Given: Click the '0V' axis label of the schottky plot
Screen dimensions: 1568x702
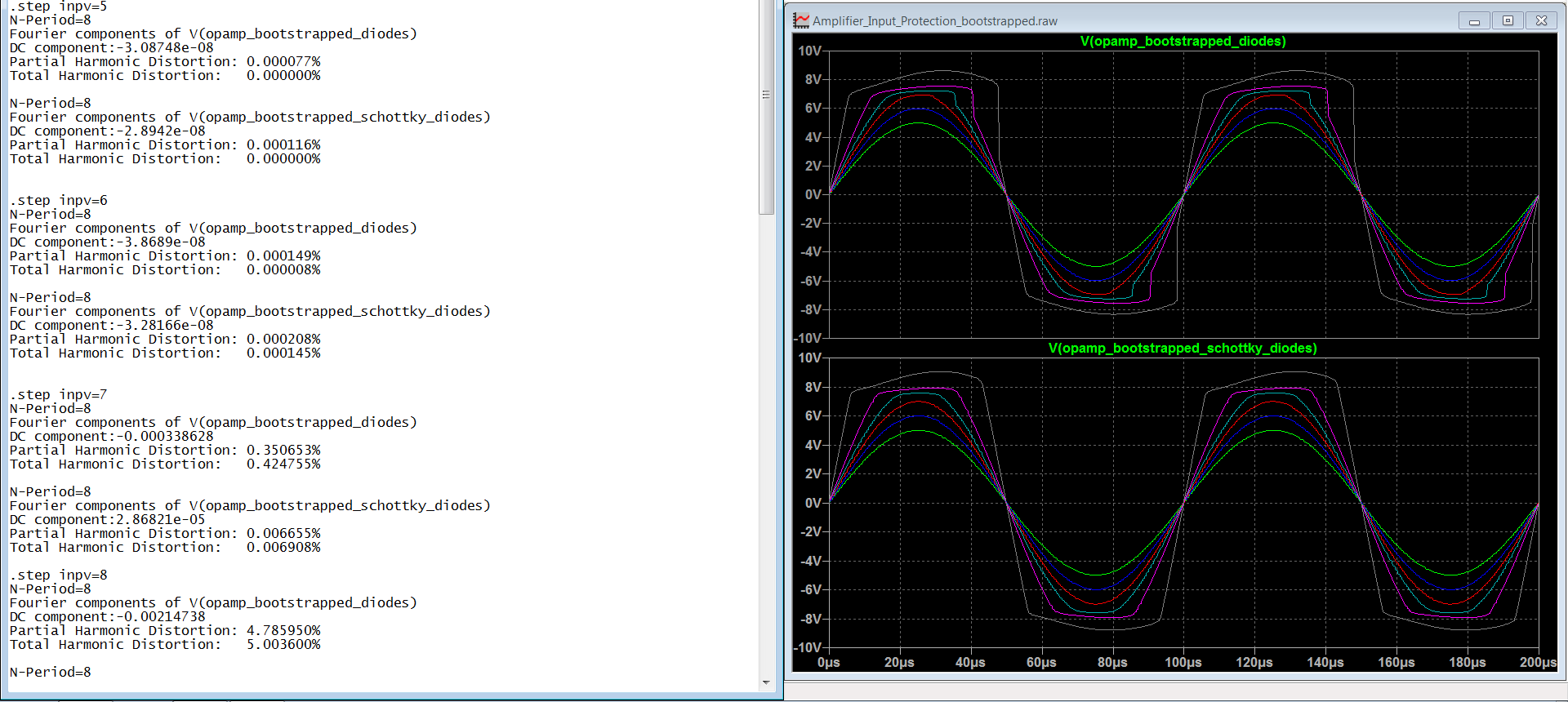Looking at the screenshot, I should pos(813,503).
